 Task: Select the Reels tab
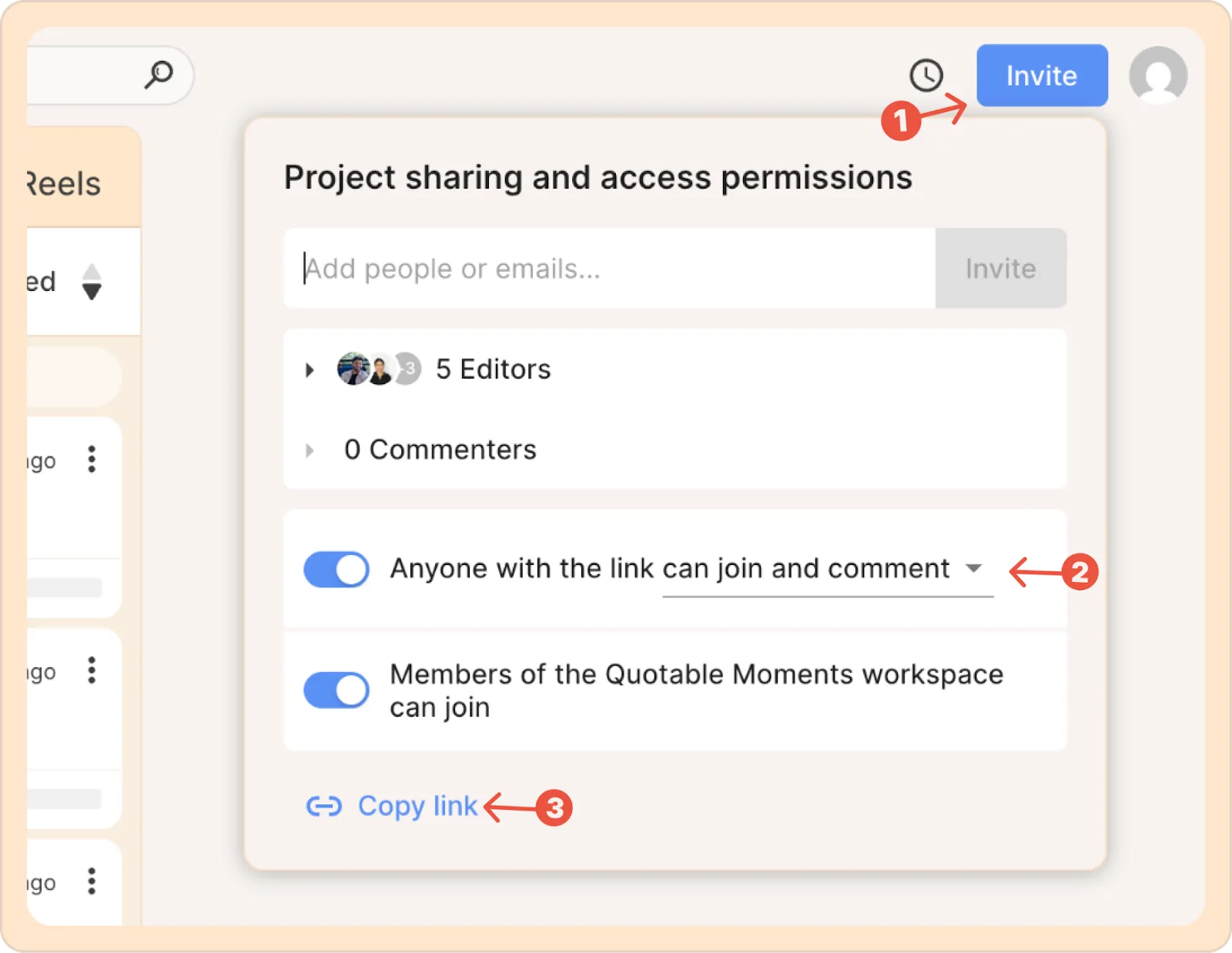pos(65,185)
